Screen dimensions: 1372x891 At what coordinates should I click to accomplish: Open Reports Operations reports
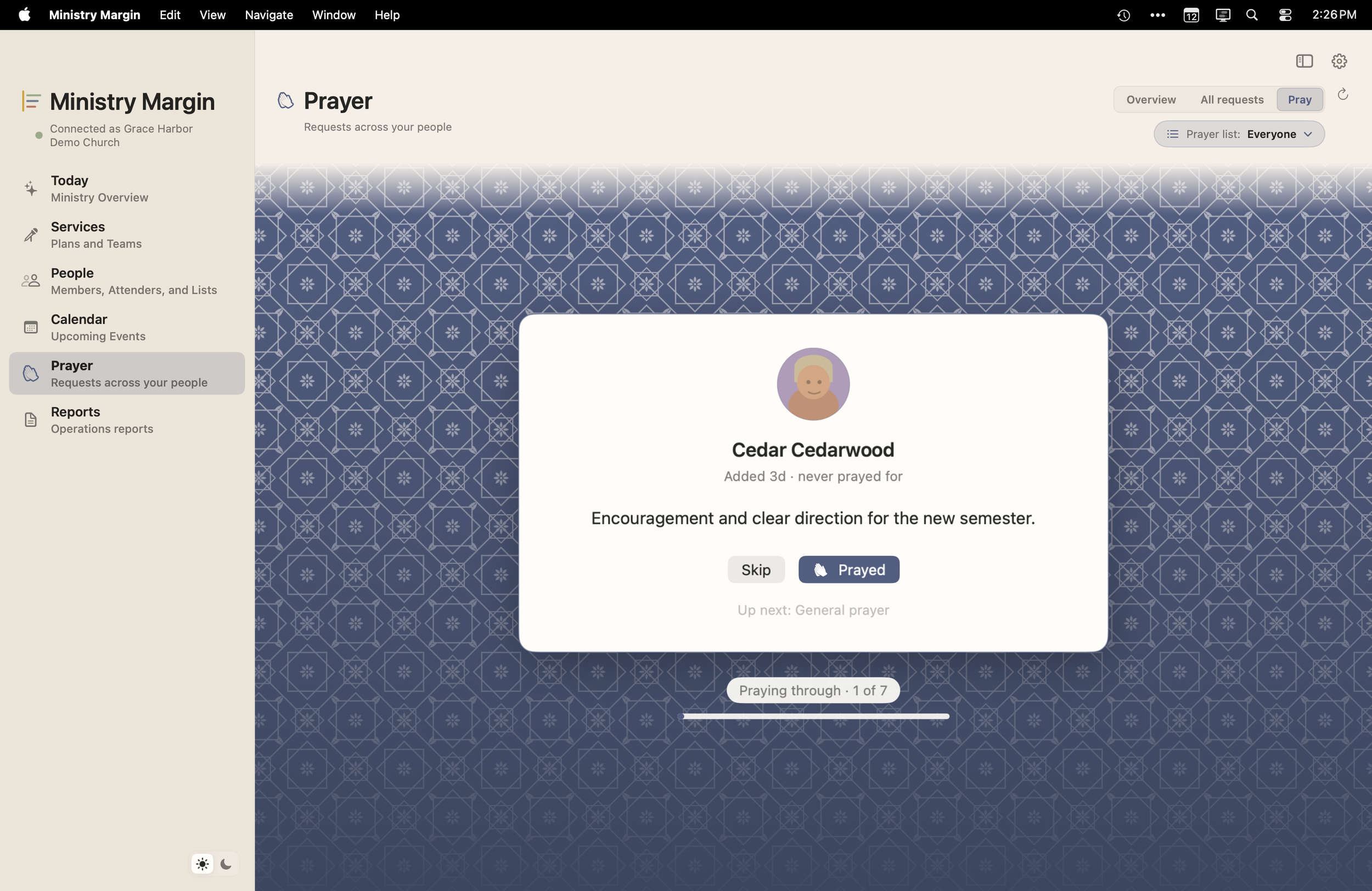pos(127,420)
